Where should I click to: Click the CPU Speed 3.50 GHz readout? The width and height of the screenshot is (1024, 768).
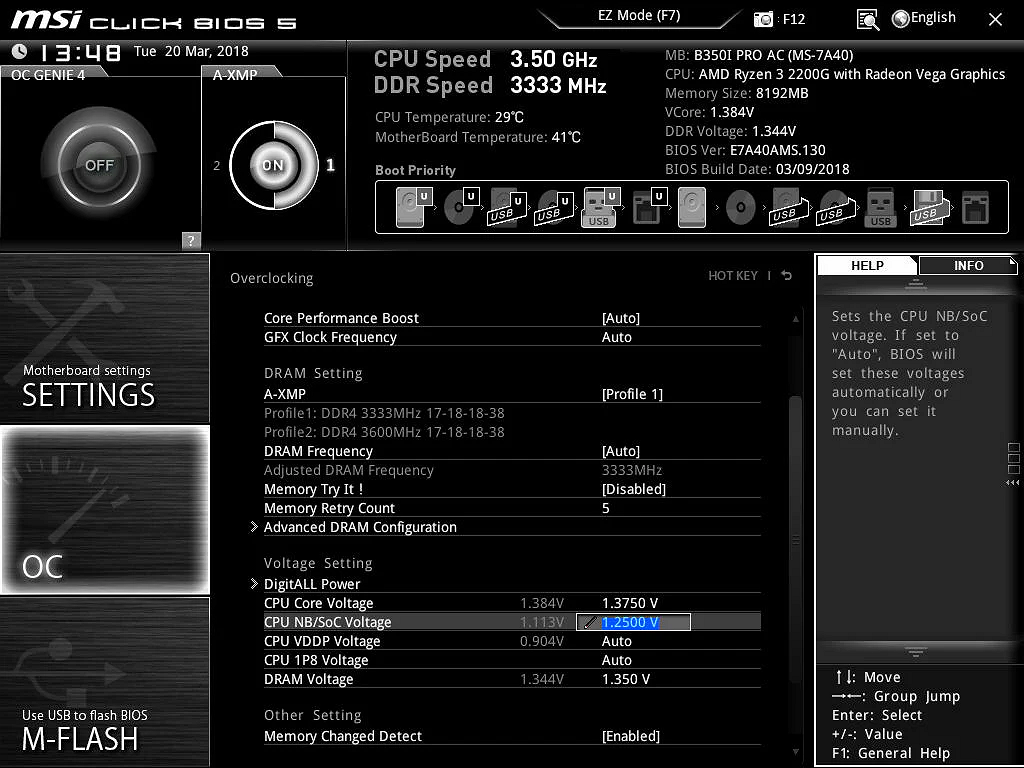pos(485,59)
